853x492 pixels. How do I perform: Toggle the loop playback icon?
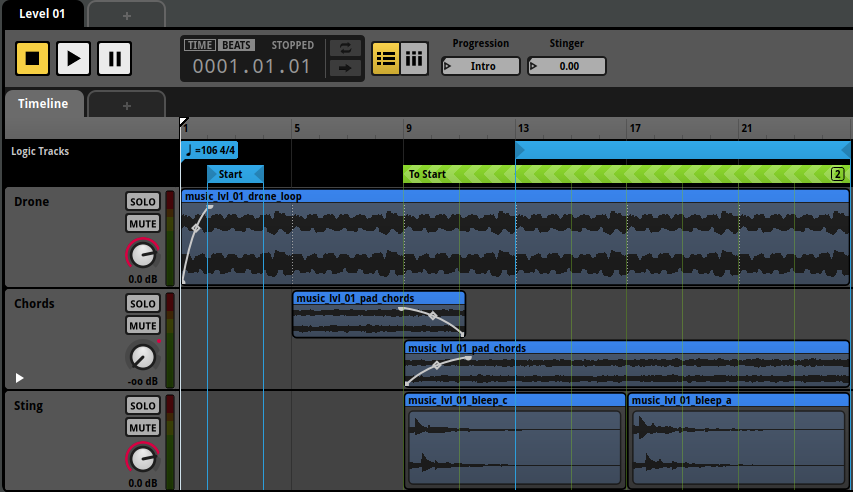click(345, 48)
